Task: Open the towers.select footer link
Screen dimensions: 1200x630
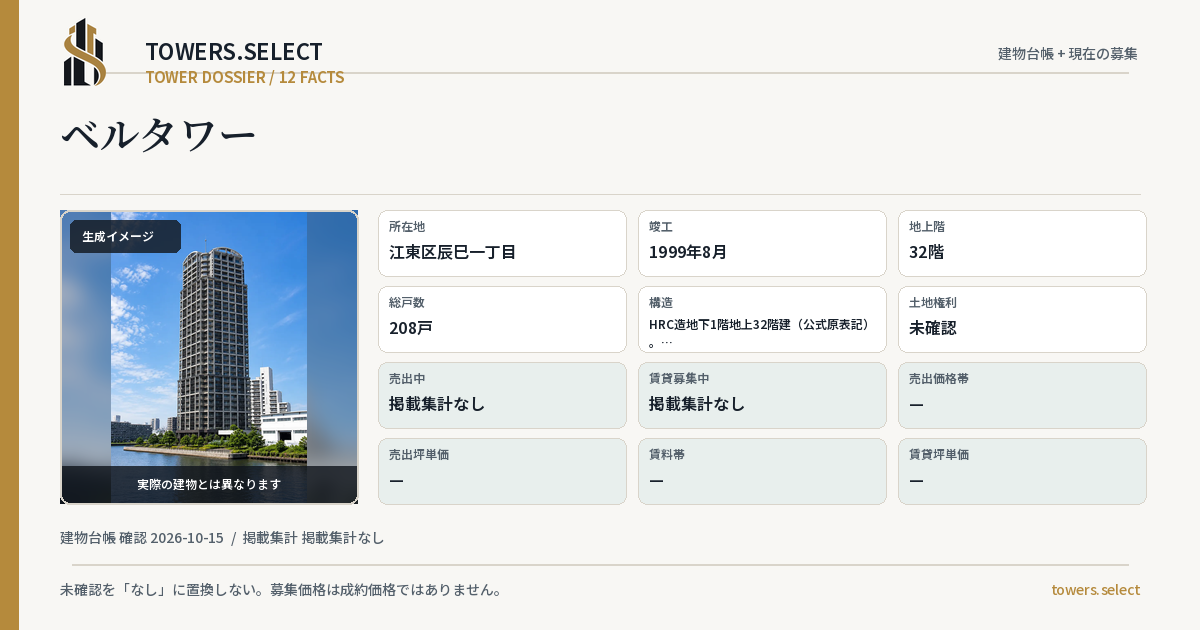Action: point(1095,589)
